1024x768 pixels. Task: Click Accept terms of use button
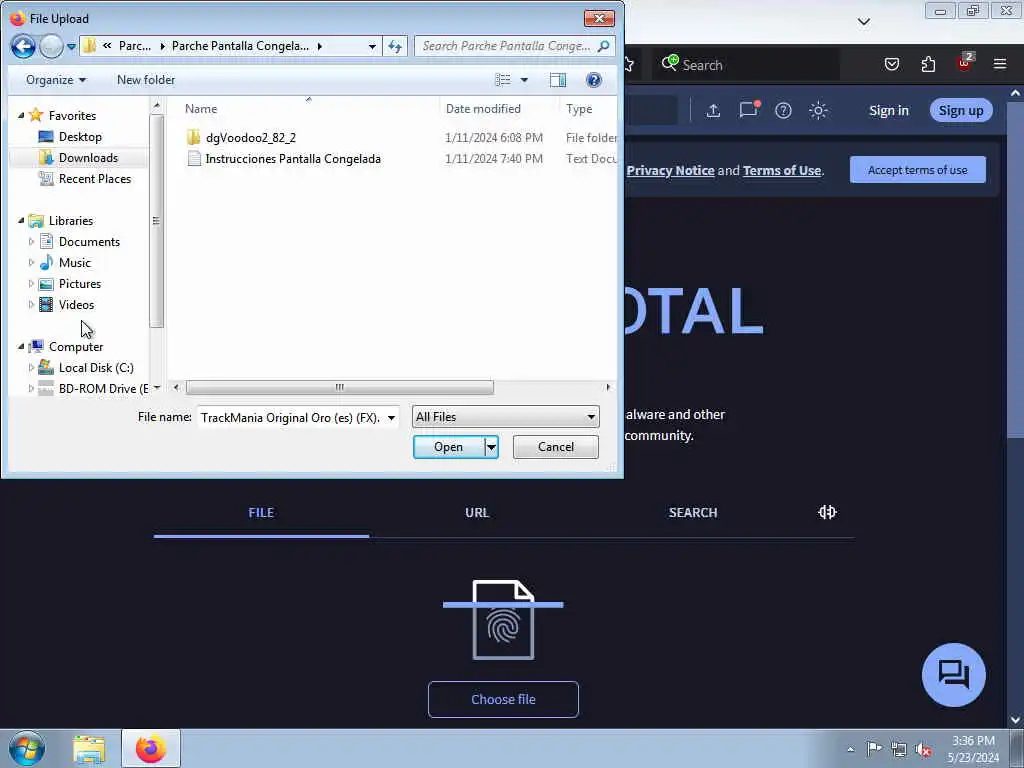tap(918, 170)
